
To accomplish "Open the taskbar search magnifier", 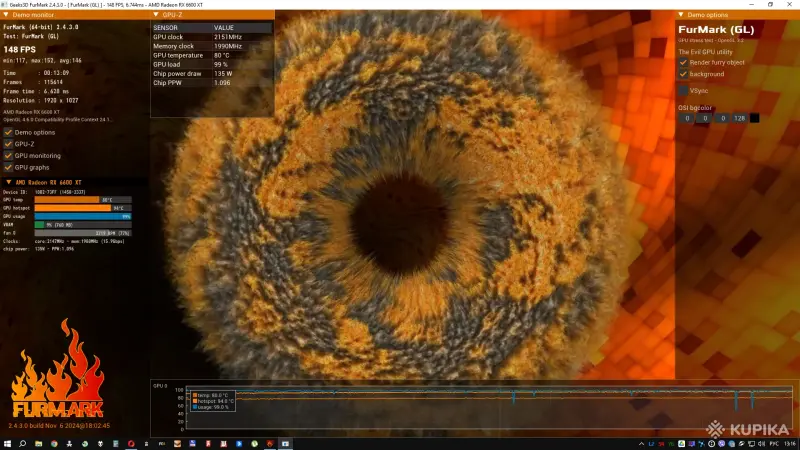I will click(22, 444).
